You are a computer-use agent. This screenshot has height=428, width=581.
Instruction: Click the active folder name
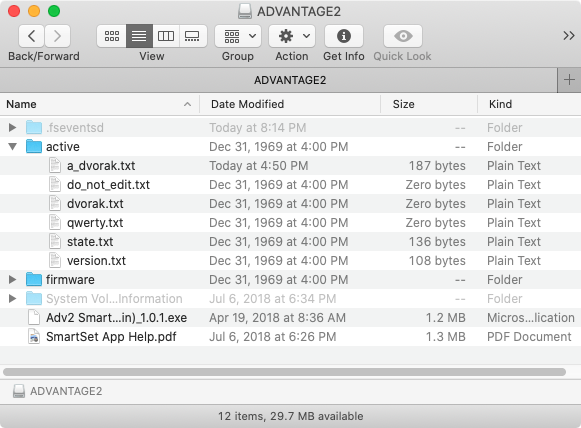pos(63,147)
